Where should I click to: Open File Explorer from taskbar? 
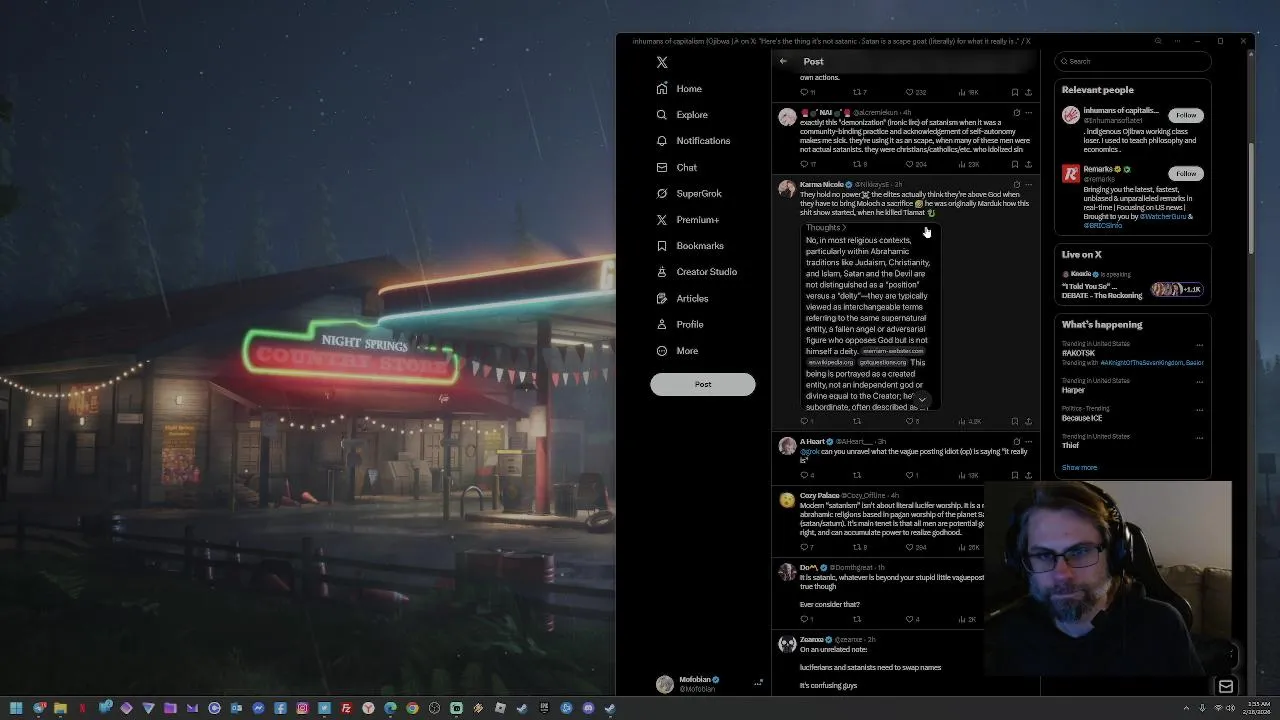click(x=60, y=708)
